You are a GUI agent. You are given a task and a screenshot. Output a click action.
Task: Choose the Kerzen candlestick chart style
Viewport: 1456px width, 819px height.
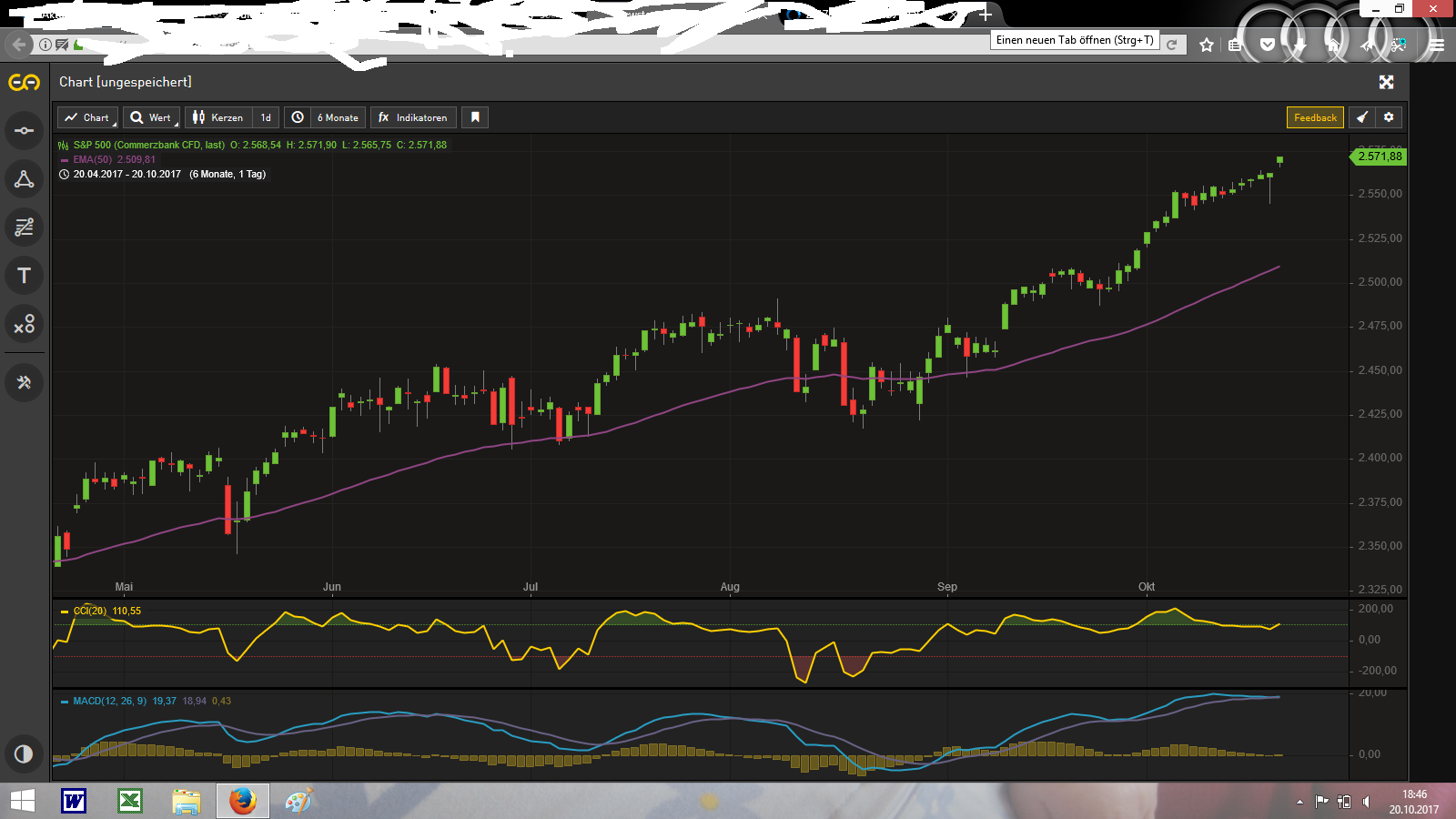click(x=218, y=117)
